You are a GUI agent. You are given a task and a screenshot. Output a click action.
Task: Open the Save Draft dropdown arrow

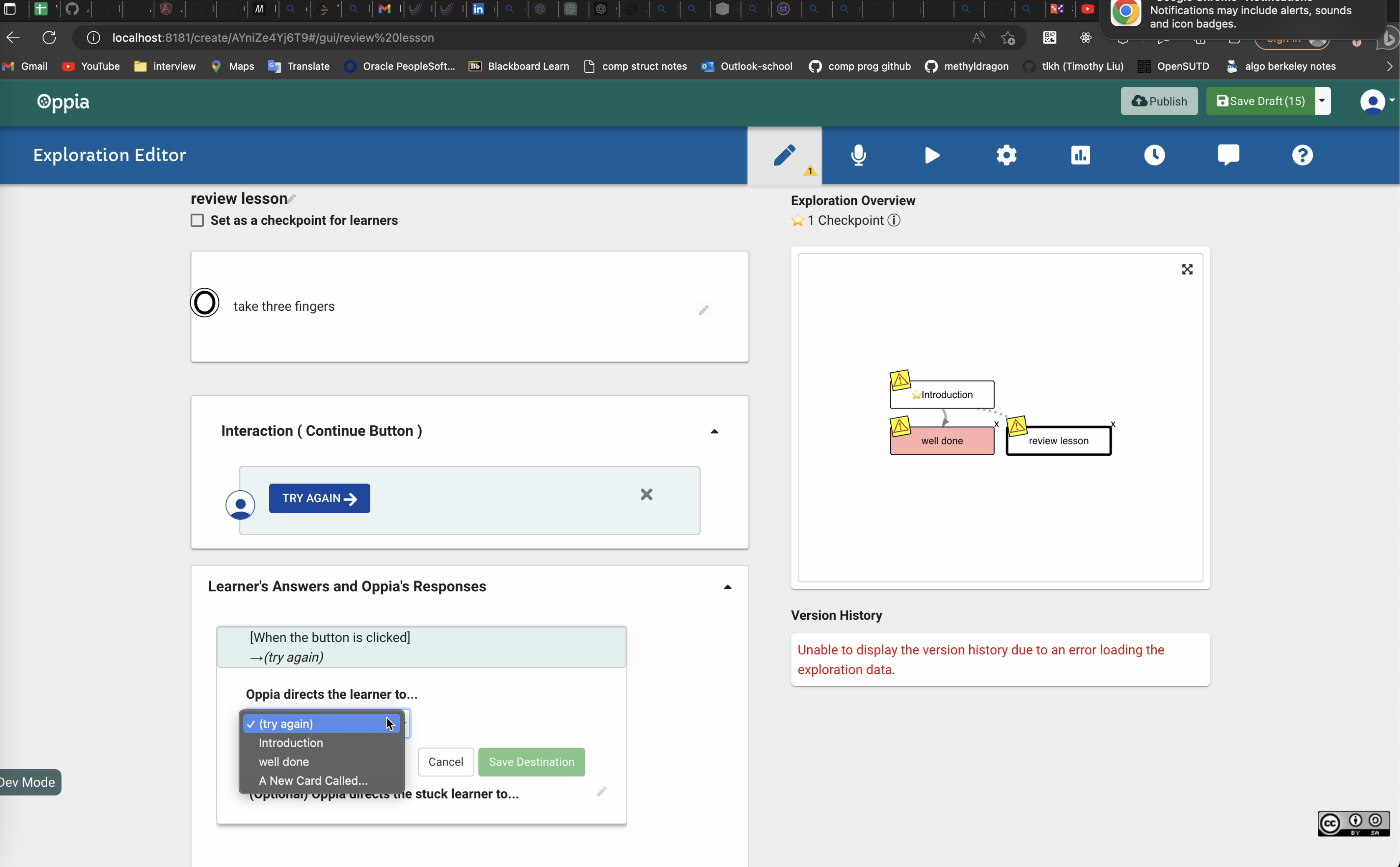[1322, 101]
